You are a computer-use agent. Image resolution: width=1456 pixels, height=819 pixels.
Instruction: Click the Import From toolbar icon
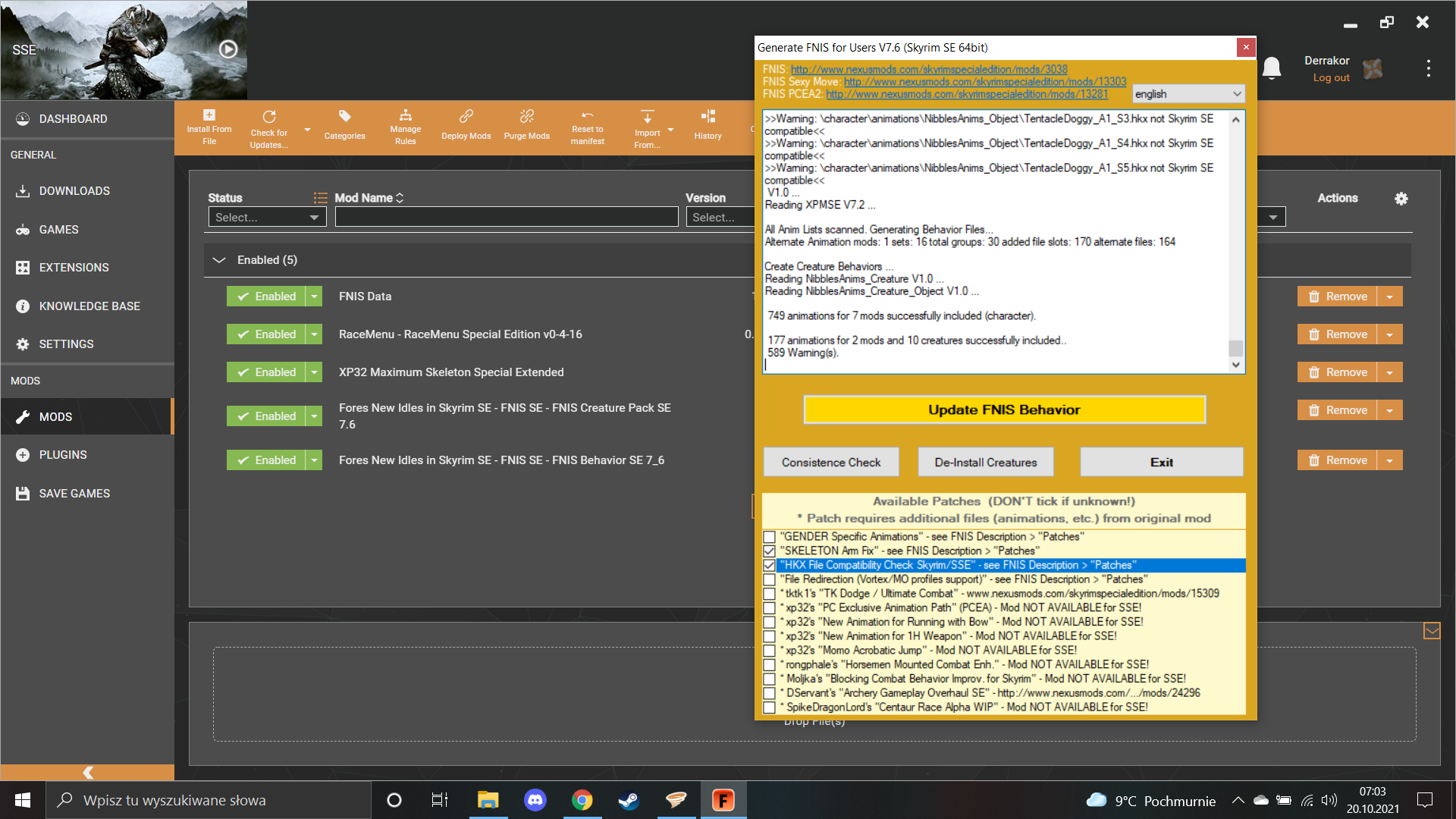click(x=647, y=117)
